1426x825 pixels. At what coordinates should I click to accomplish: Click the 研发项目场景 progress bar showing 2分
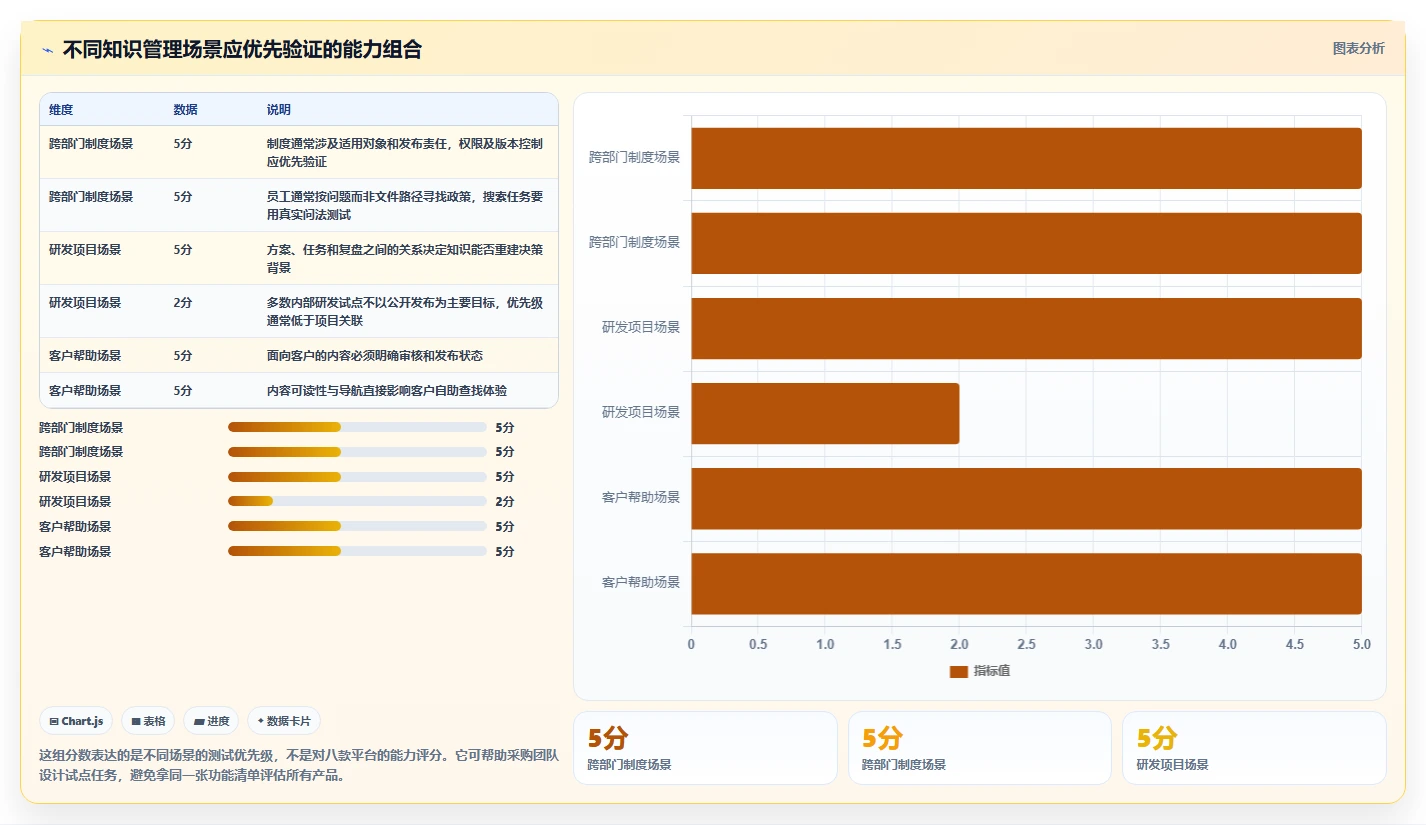click(357, 502)
